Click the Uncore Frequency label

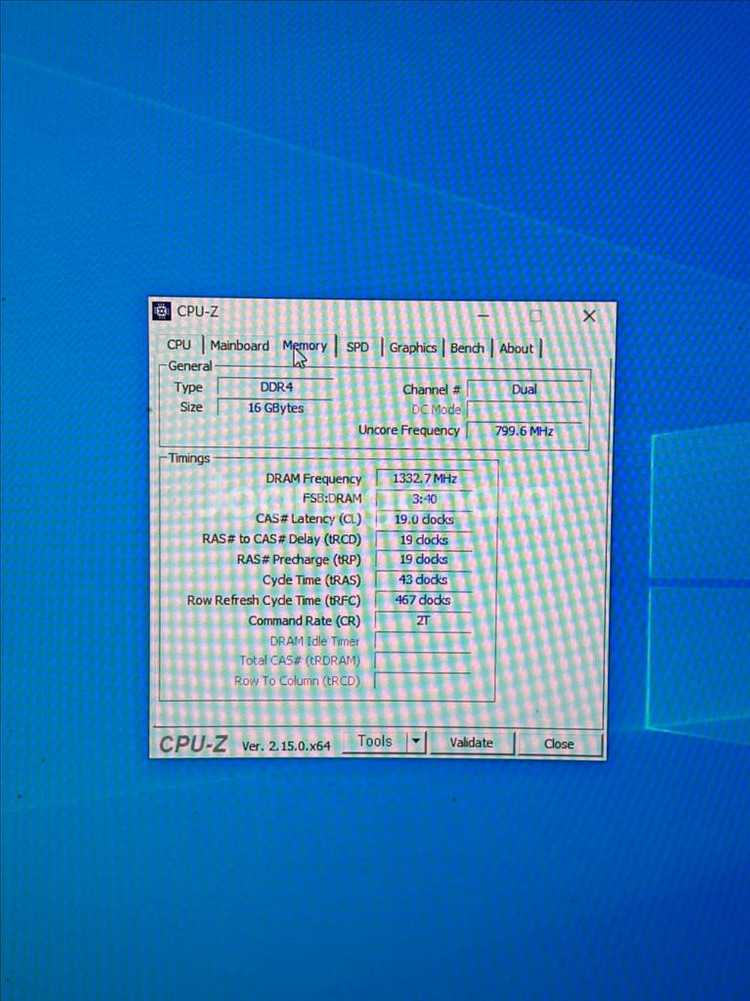(409, 430)
